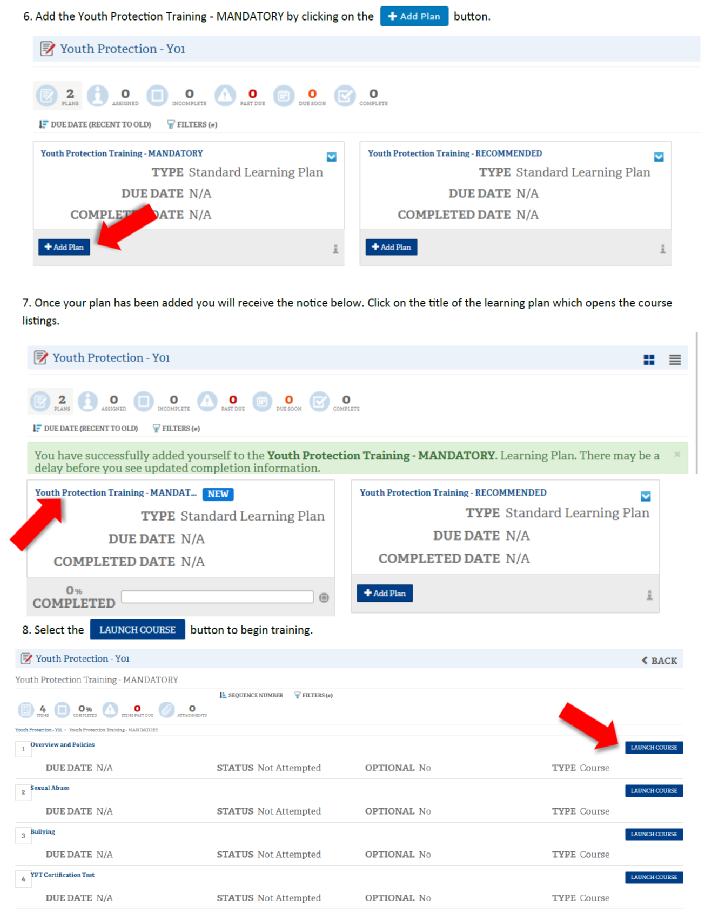Go back using the Back link

click(659, 660)
